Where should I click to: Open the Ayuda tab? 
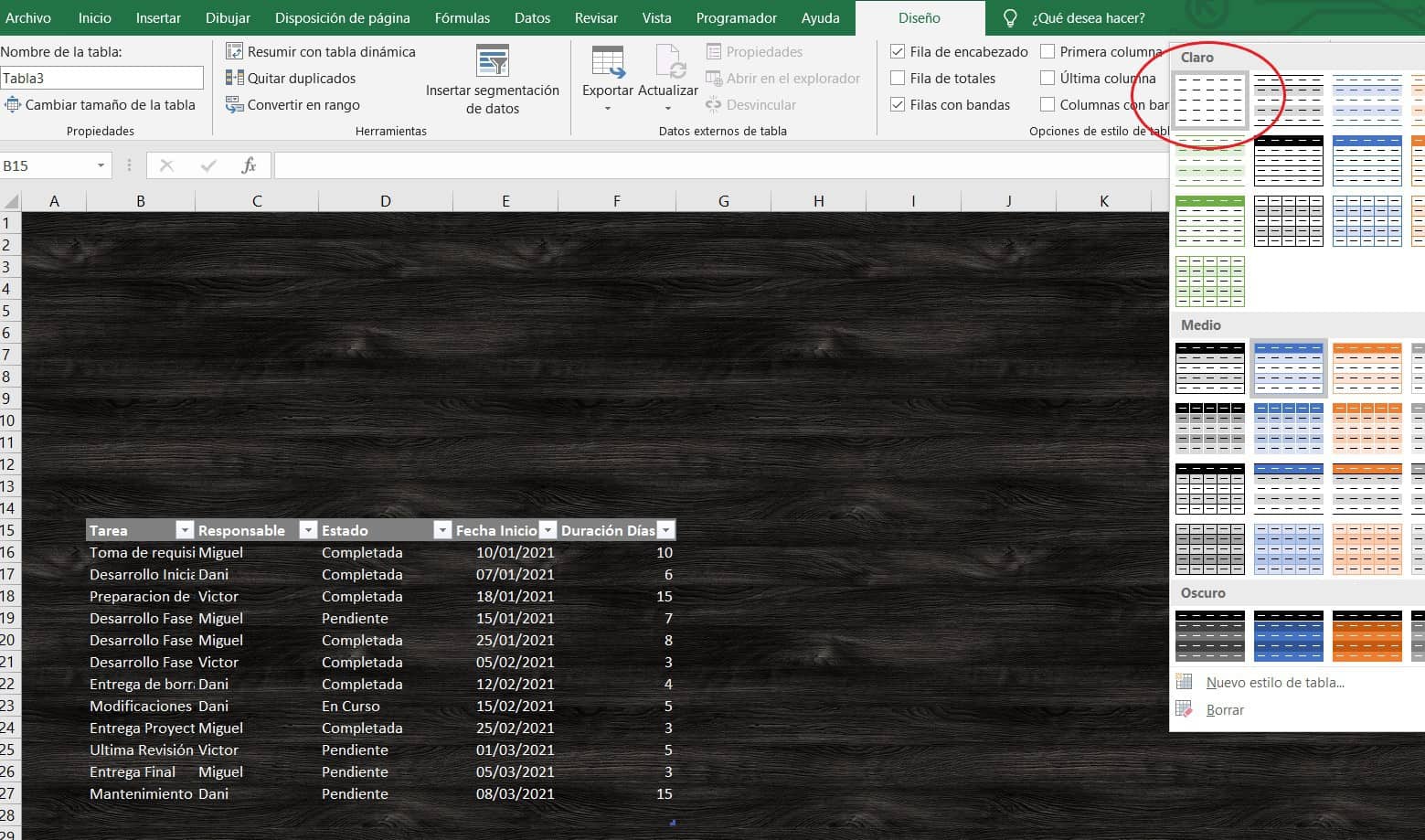click(821, 17)
